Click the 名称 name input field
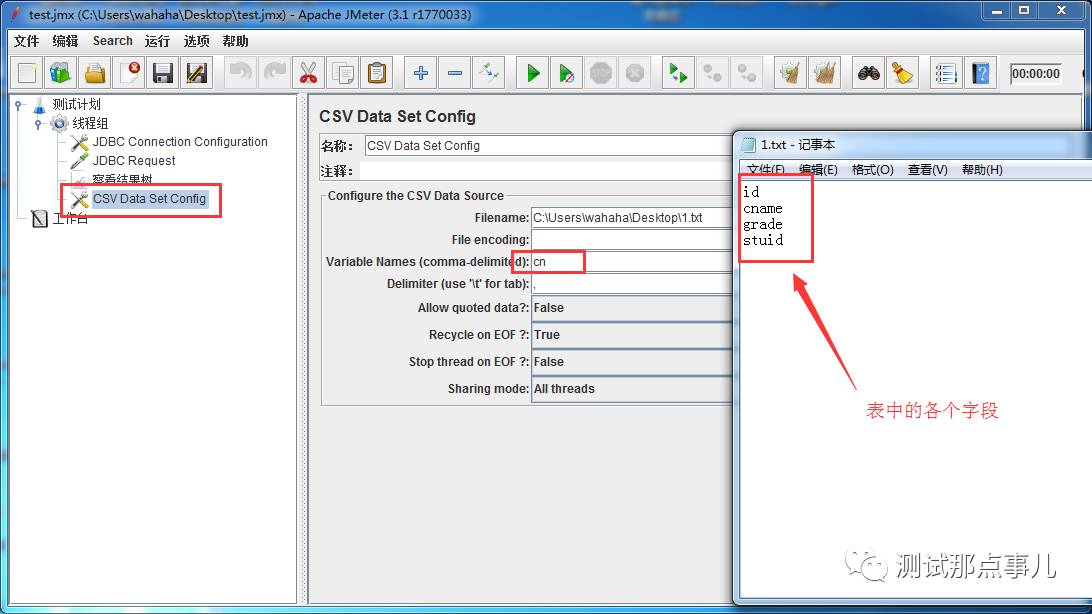 point(548,145)
